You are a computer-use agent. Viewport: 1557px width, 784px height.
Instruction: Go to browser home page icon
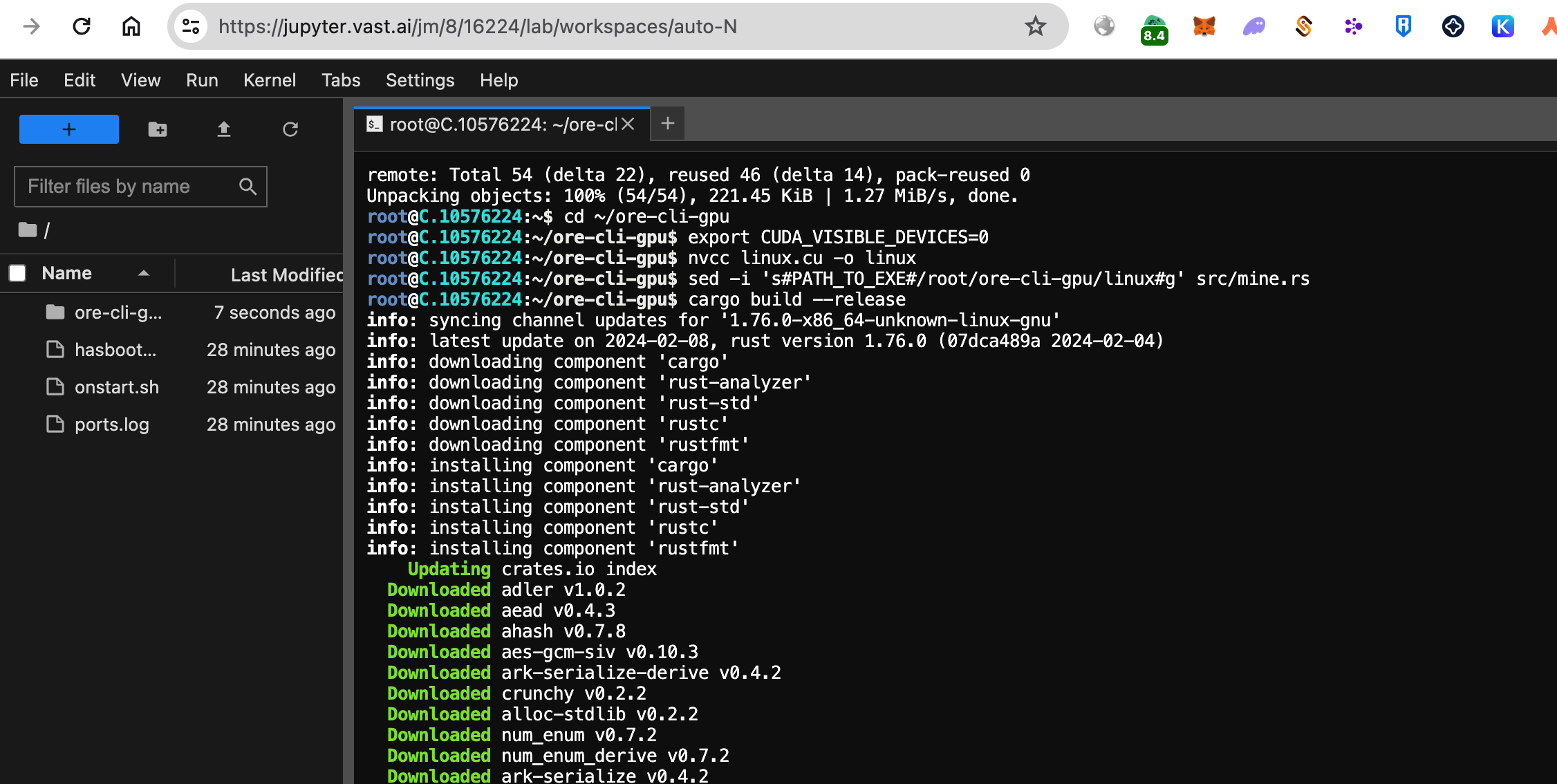tap(131, 27)
